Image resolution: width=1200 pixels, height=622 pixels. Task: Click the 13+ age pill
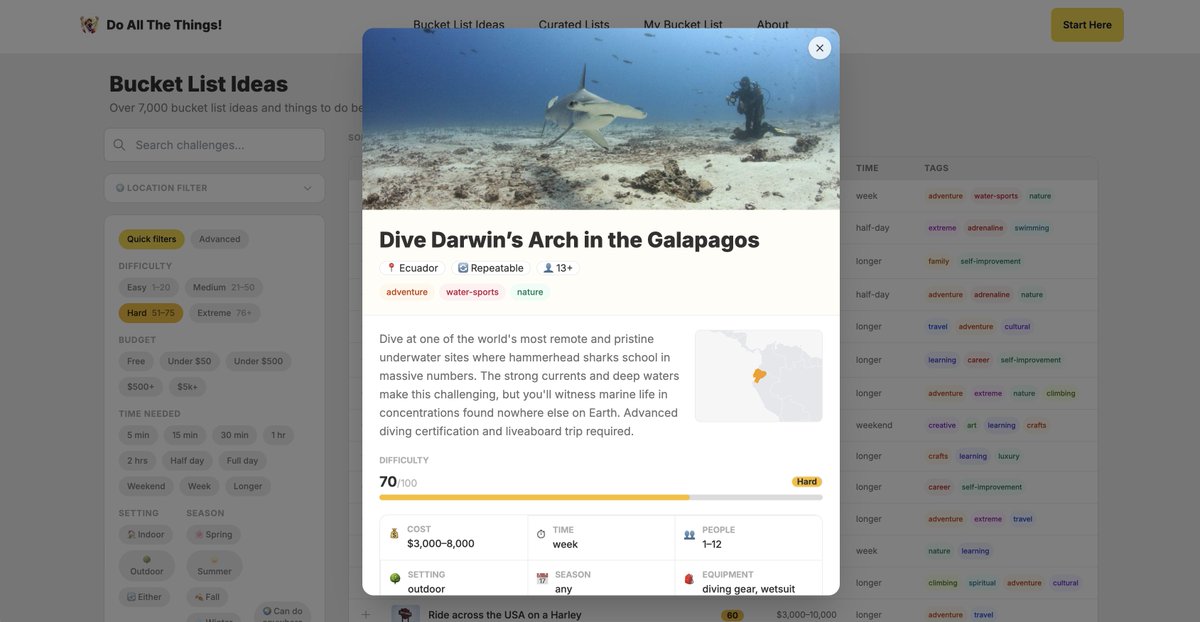point(558,268)
